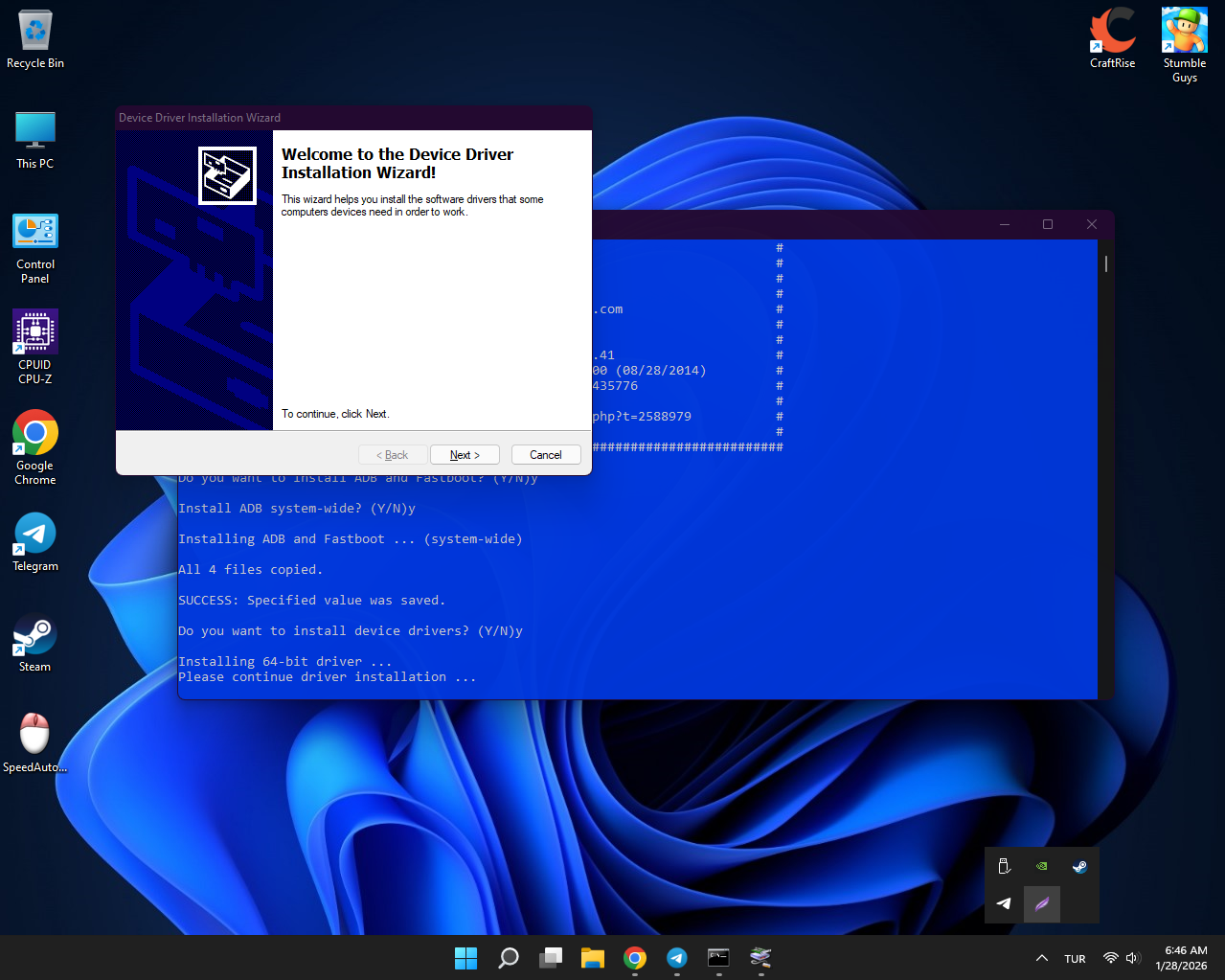Click the console window scrollbar thumb

(1106, 263)
